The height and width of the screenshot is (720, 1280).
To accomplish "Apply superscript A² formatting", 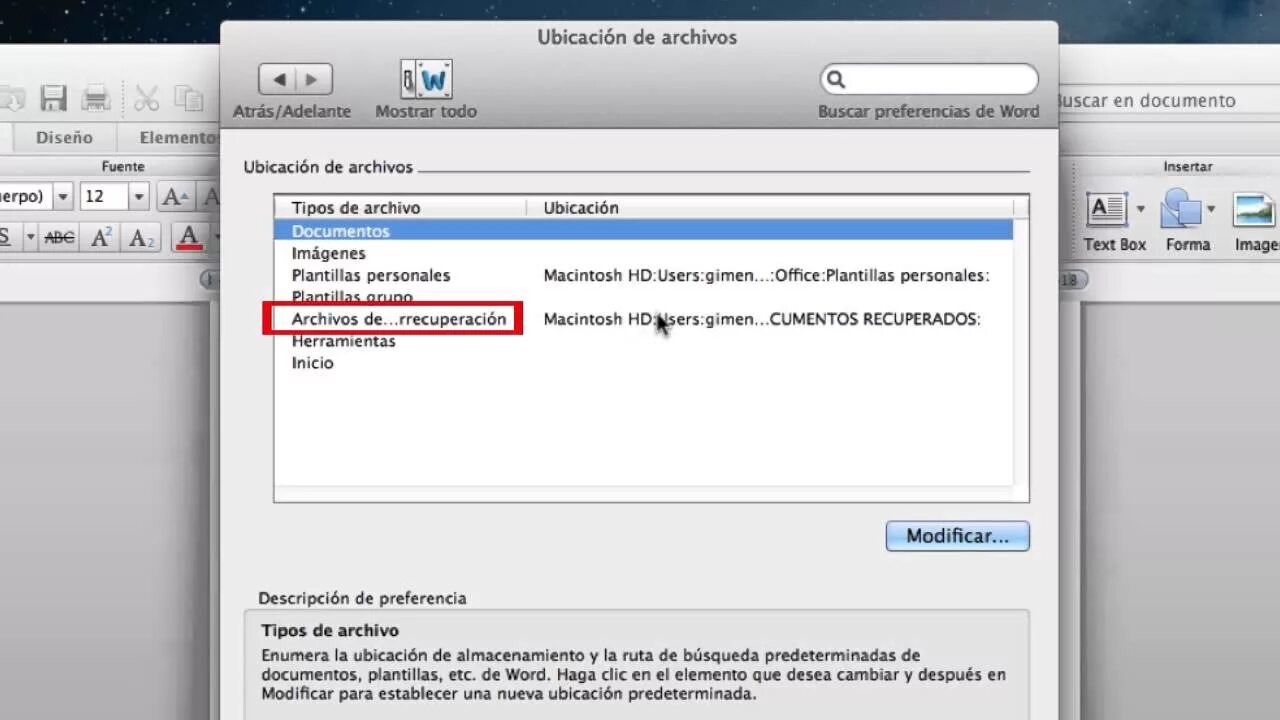I will point(101,237).
